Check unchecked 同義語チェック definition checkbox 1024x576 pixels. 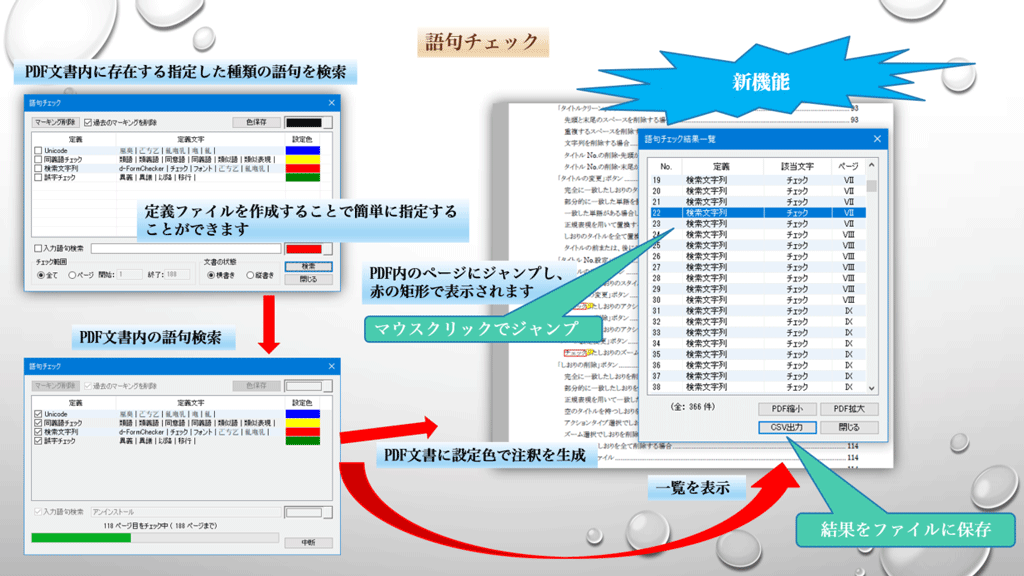(x=38, y=159)
